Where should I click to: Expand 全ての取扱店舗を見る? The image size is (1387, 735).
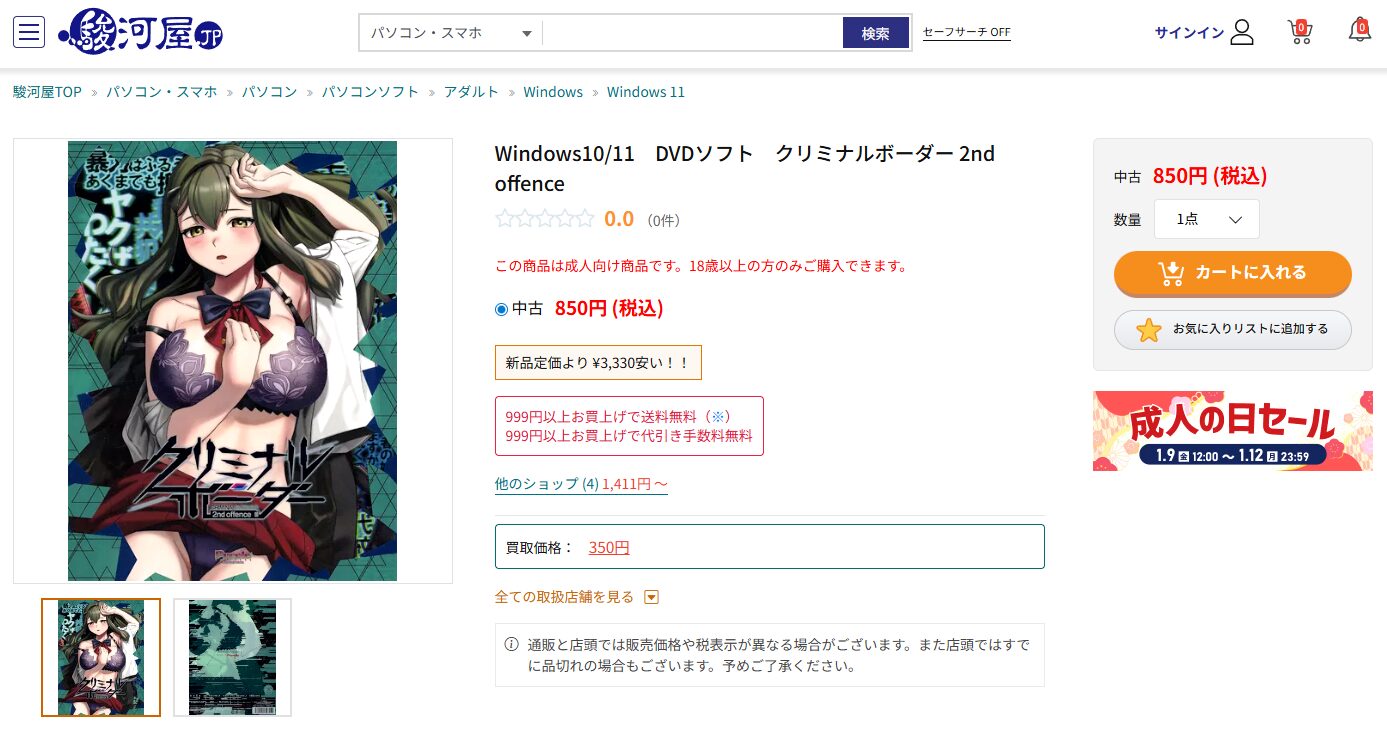[577, 597]
